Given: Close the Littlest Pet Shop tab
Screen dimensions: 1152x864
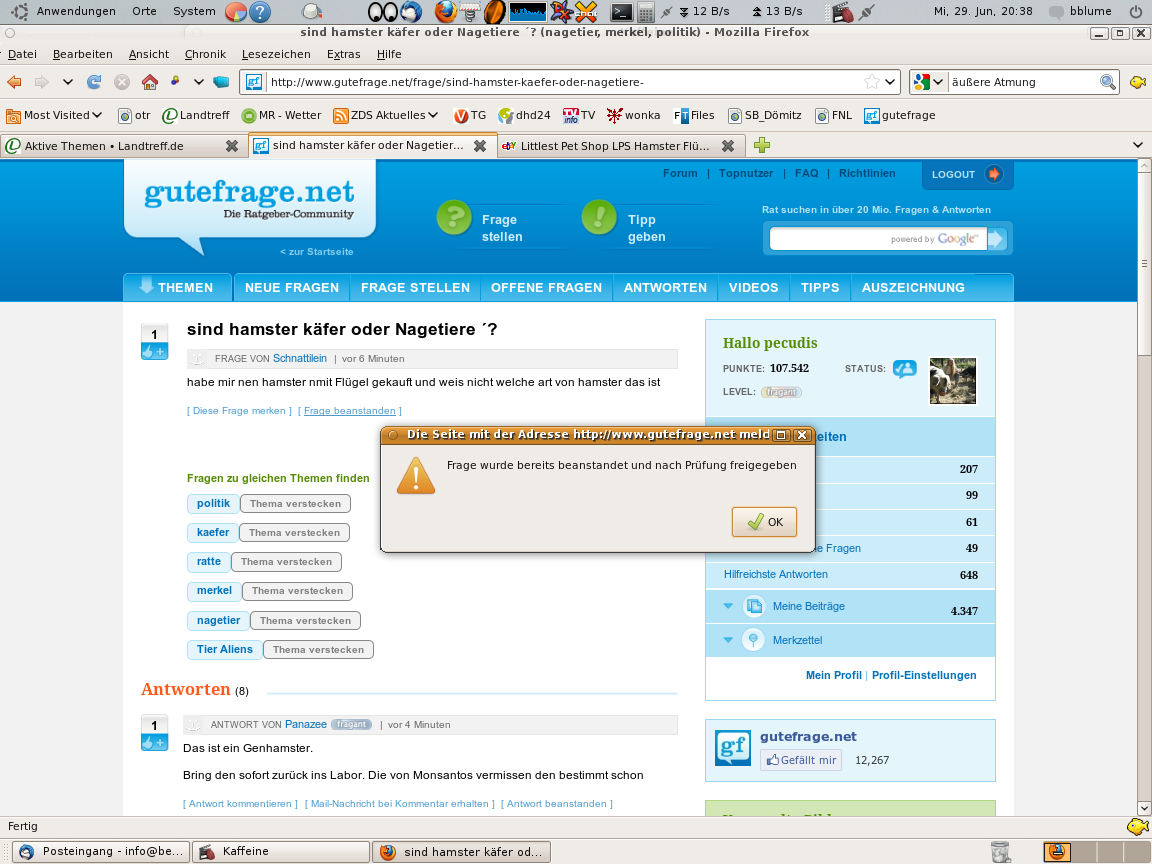Looking at the screenshot, I should pyautogui.click(x=727, y=146).
